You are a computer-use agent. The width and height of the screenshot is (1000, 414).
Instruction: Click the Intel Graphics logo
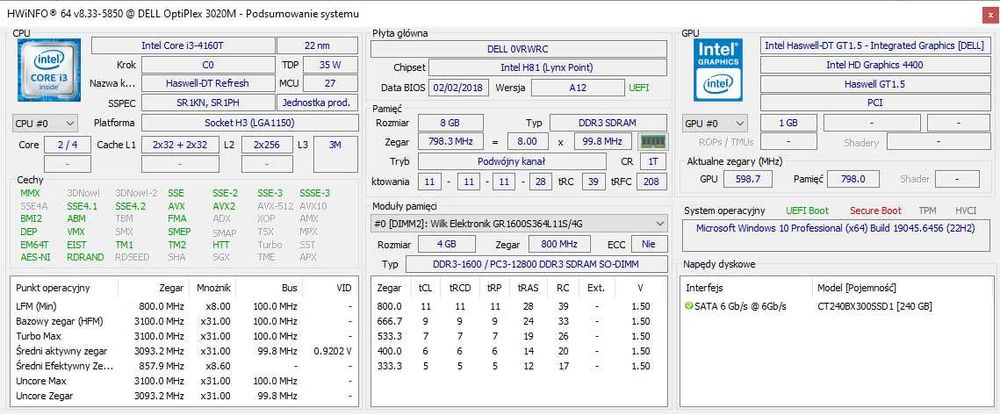click(x=718, y=70)
